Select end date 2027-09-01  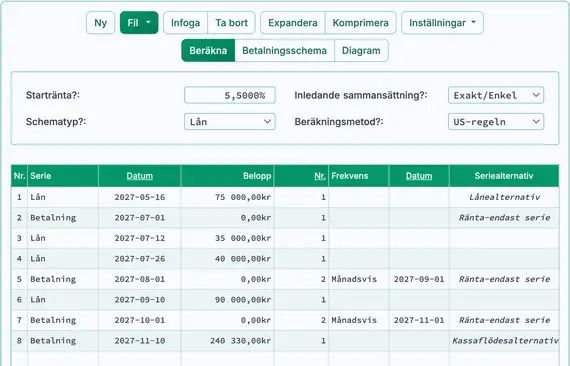[419, 279]
